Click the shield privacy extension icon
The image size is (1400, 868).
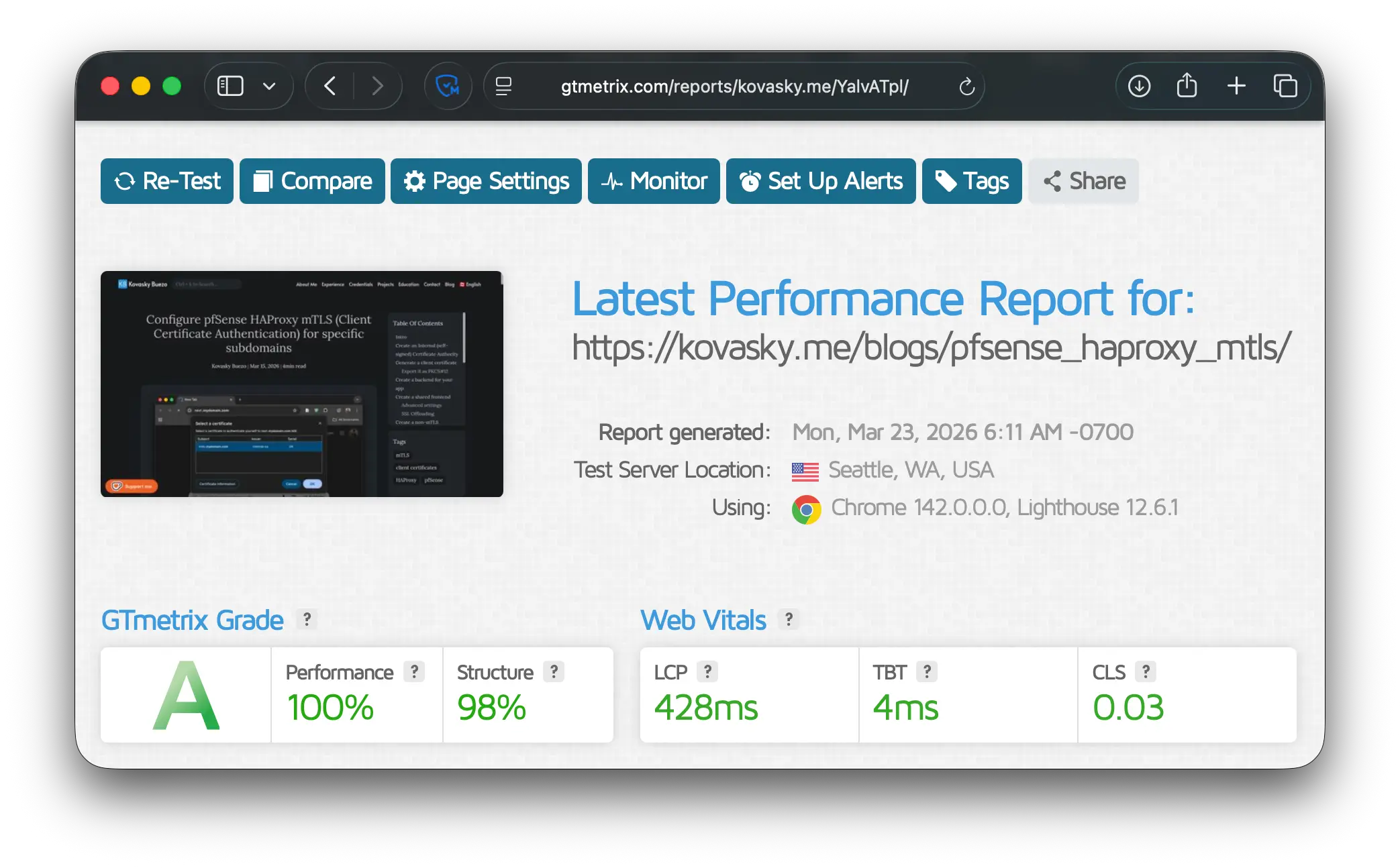click(447, 86)
